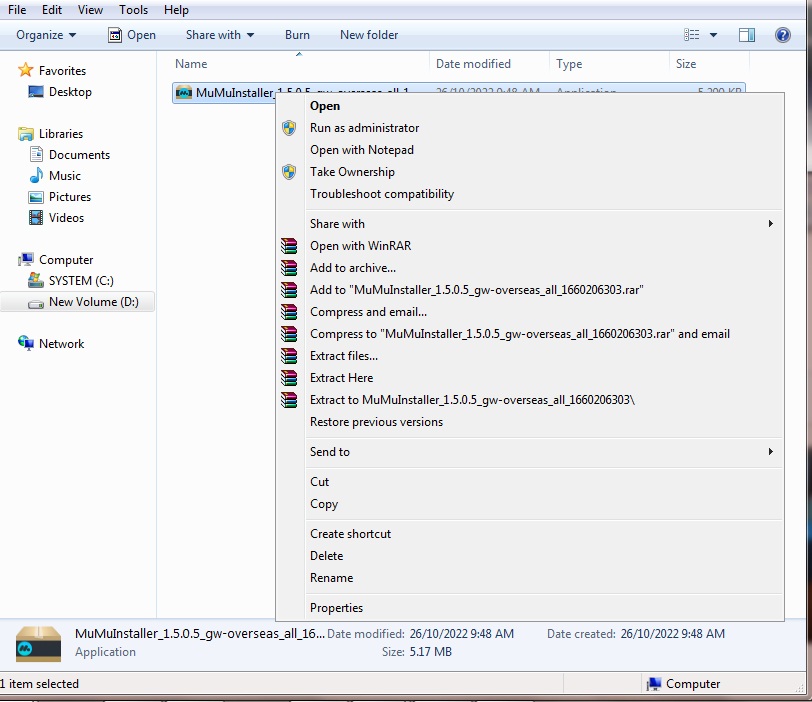Screen dimensions: 812x702
Task: Open the views dropdown arrow
Action: point(713,35)
